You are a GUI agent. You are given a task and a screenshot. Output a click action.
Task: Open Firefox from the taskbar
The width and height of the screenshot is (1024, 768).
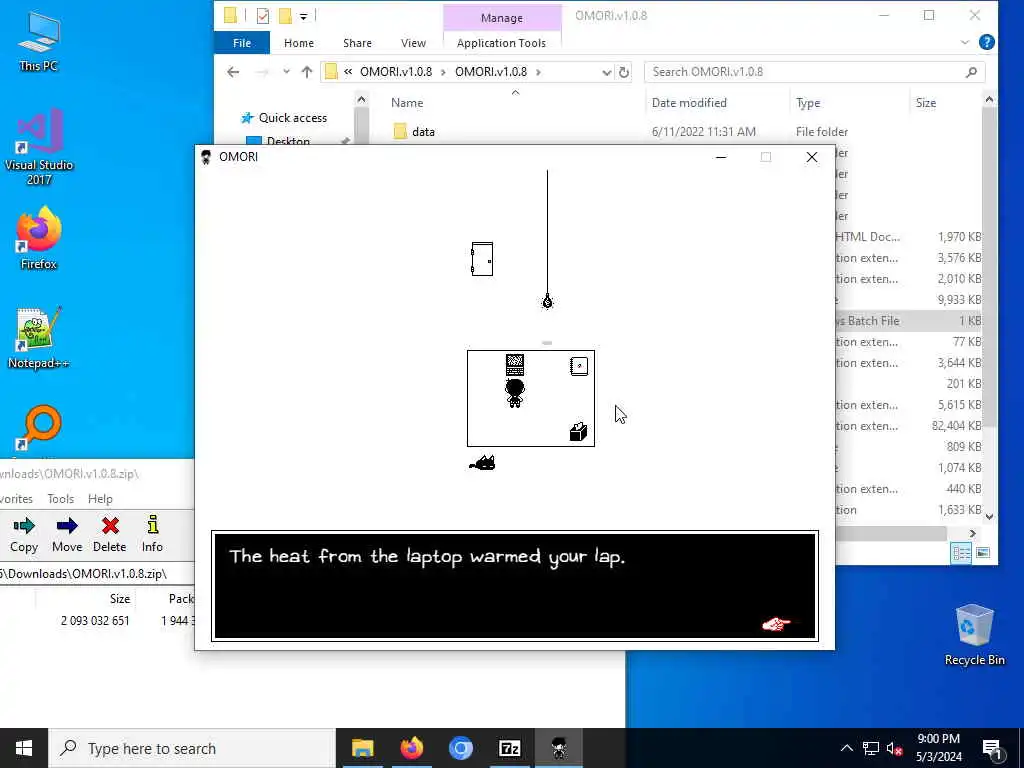(x=411, y=748)
